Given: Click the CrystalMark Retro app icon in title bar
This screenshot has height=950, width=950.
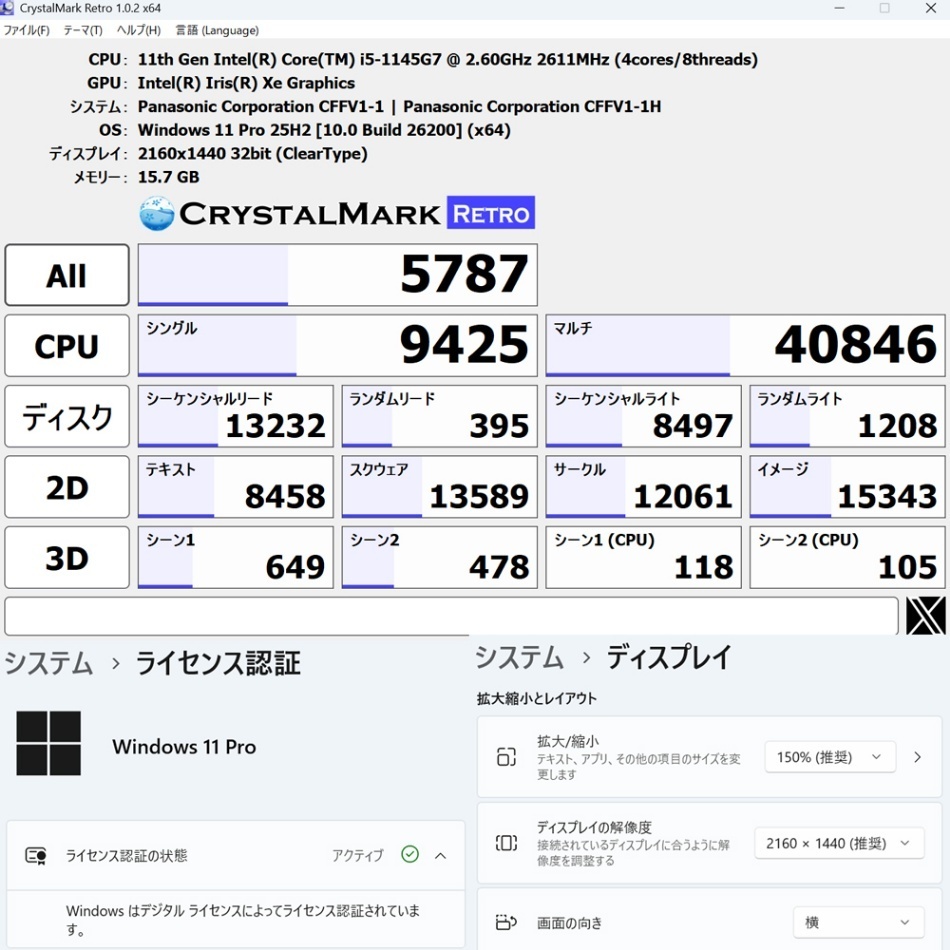Looking at the screenshot, I should pos(7,8).
